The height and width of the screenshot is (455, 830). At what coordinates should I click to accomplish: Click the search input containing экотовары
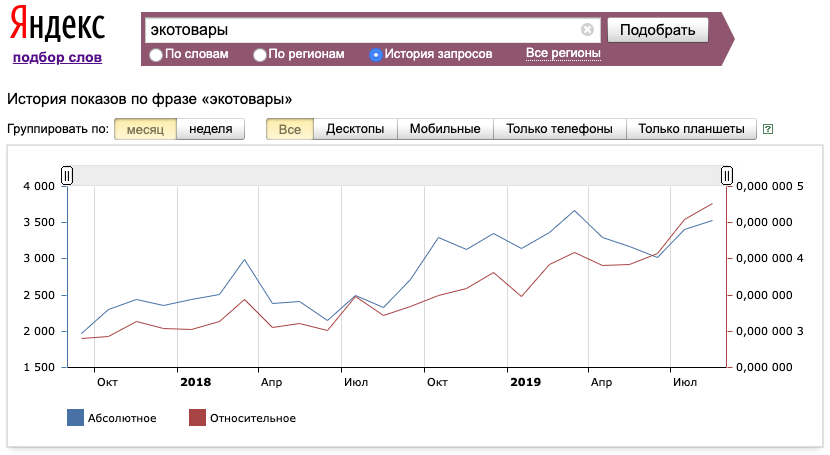coord(373,30)
